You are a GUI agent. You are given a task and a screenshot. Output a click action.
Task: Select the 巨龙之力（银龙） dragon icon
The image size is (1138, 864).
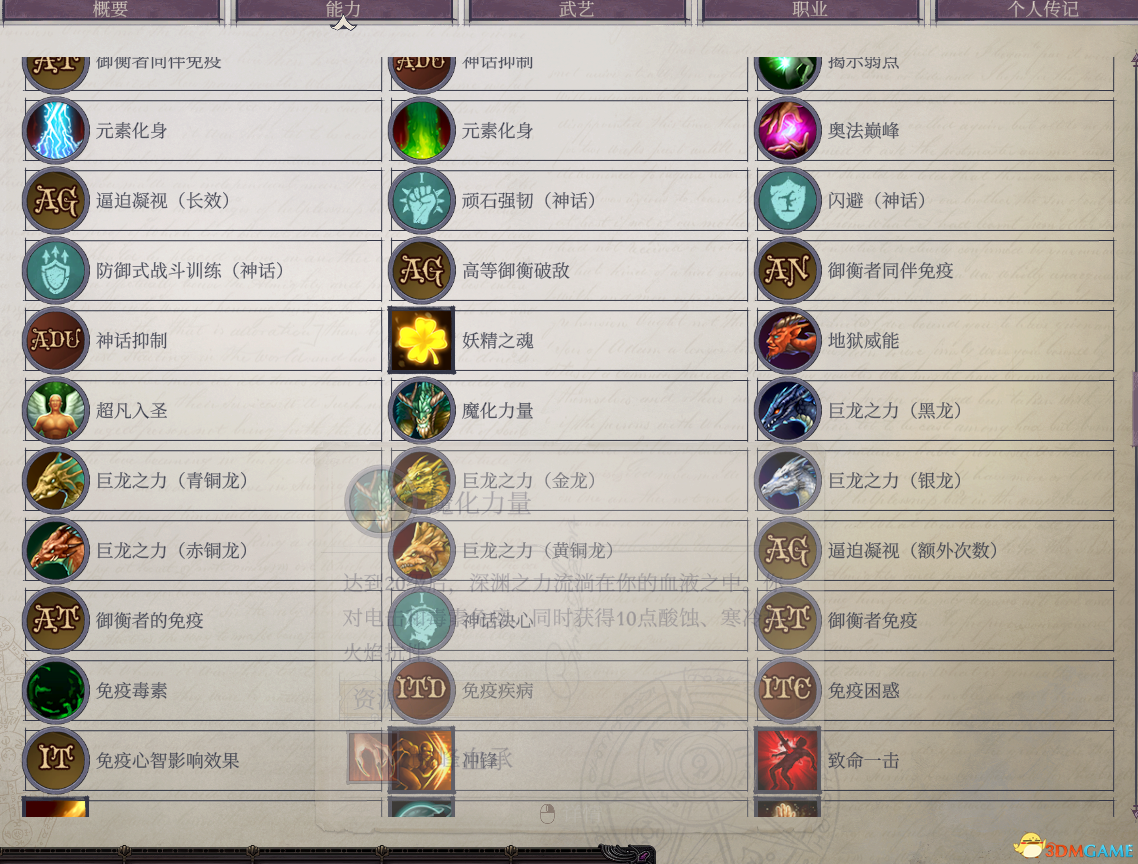[787, 480]
